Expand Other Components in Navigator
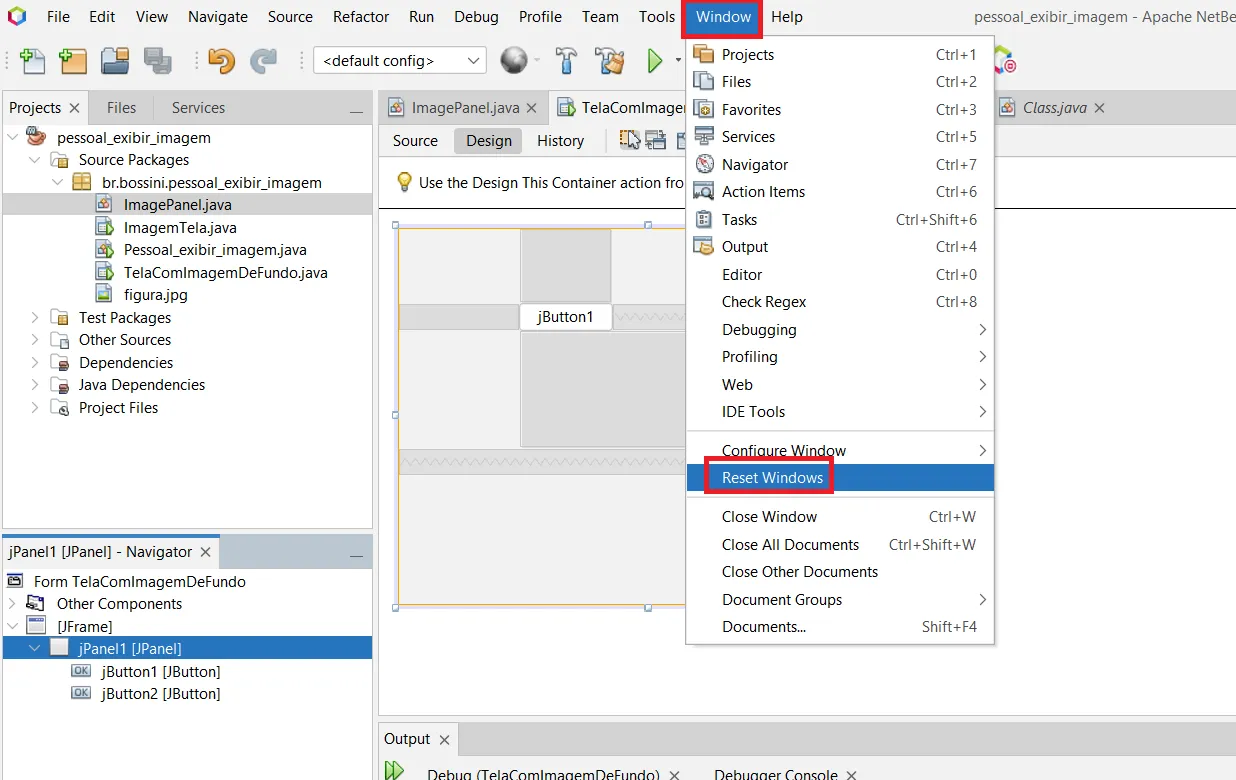 [13, 603]
